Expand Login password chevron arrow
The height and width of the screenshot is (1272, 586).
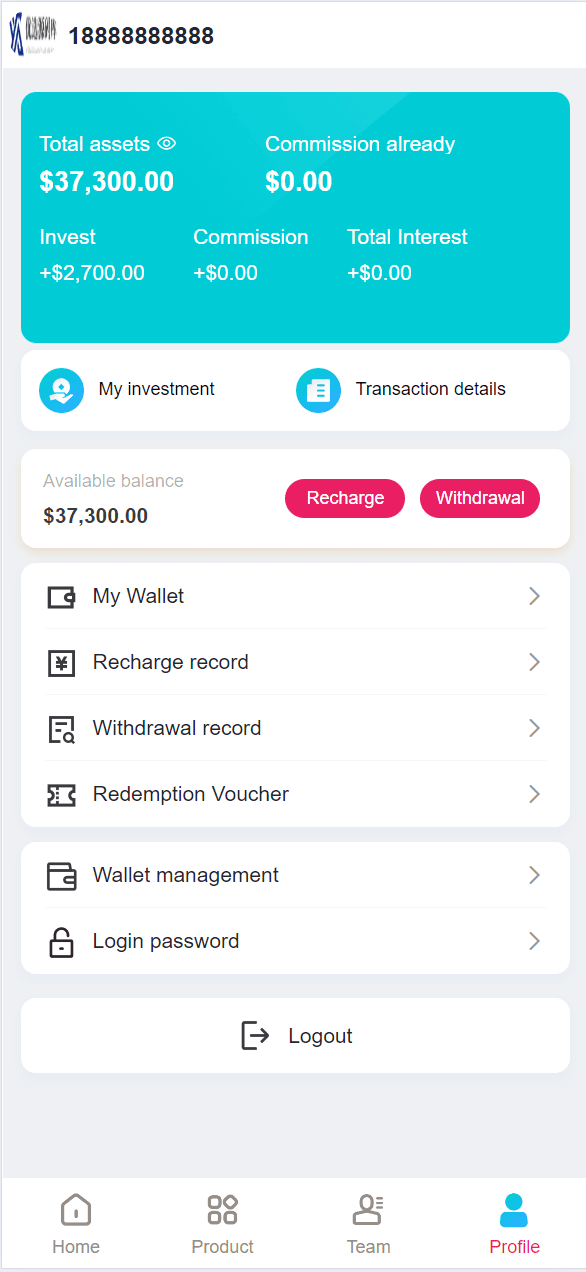pyautogui.click(x=534, y=942)
